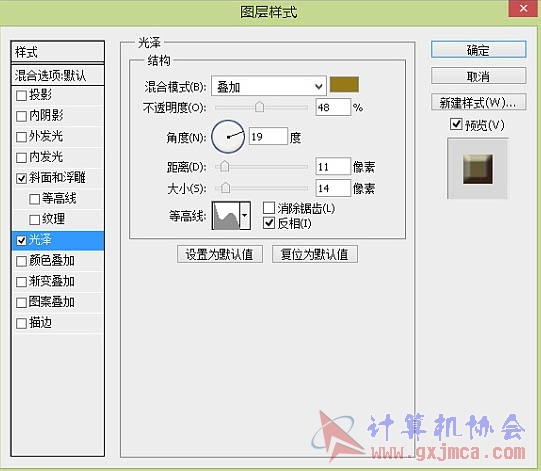
Task: Open the blend mode 叠加 dropdown
Action: click(269, 86)
